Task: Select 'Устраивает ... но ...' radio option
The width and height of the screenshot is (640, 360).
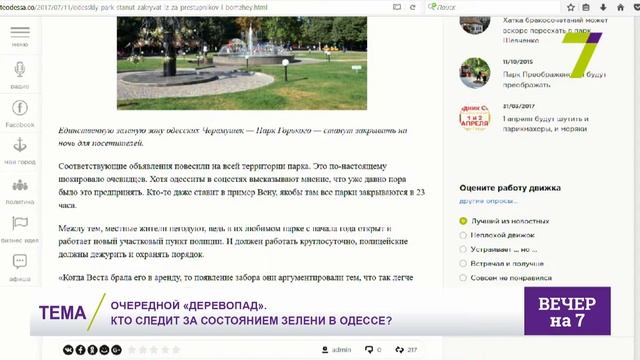Action: point(463,249)
